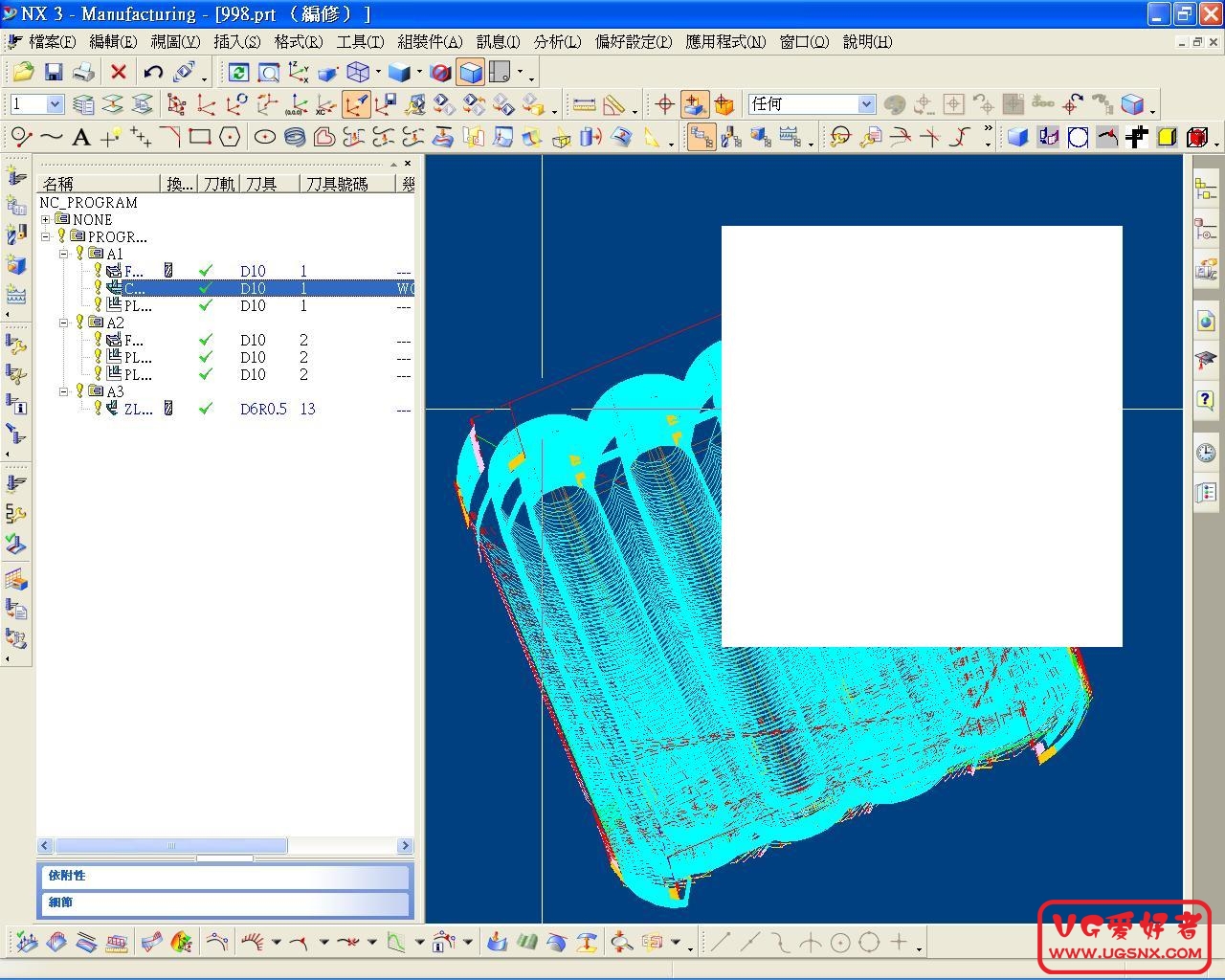
Task: Click the red wireframe cube icon
Action: pyautogui.click(x=1196, y=137)
